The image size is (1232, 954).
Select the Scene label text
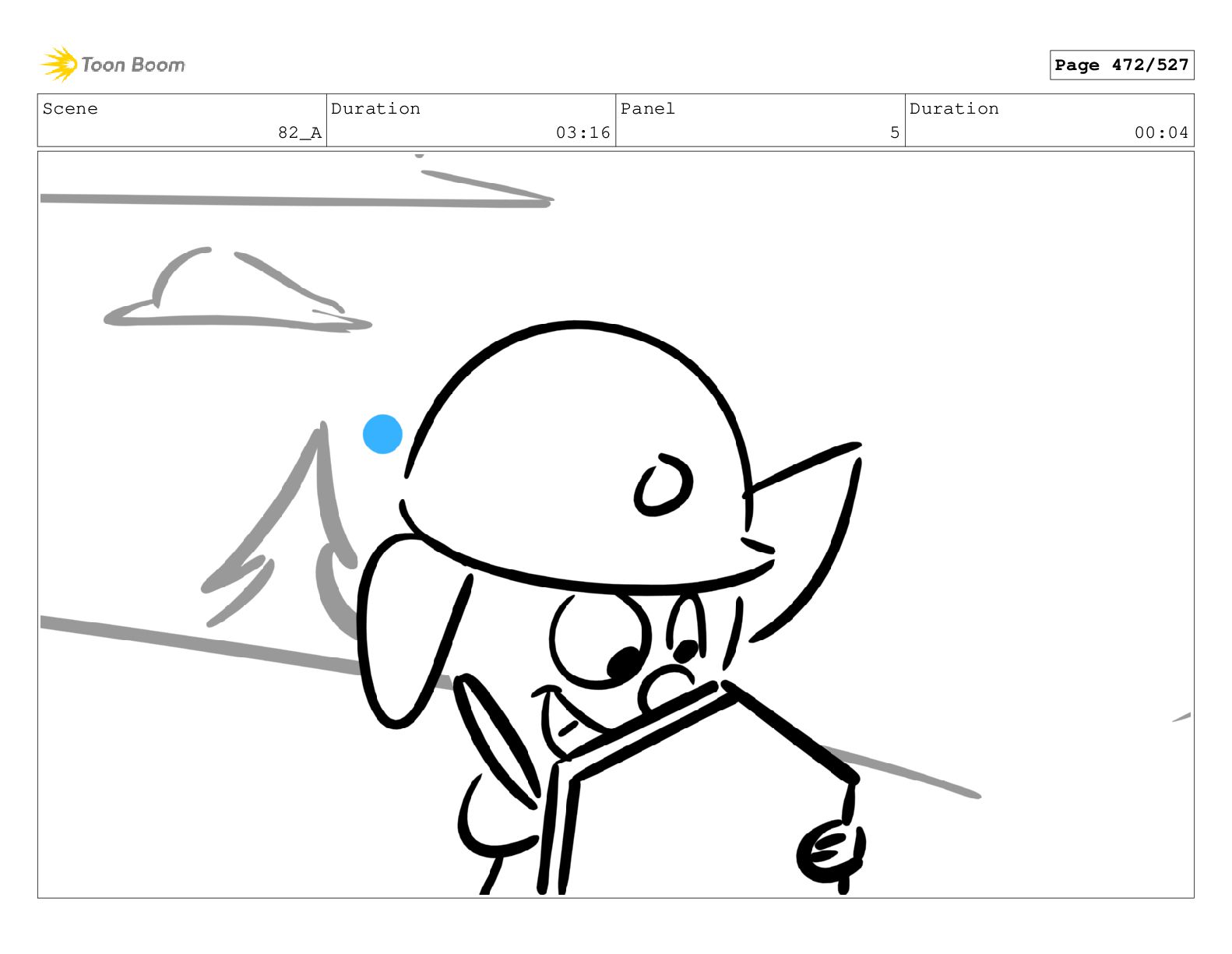70,108
